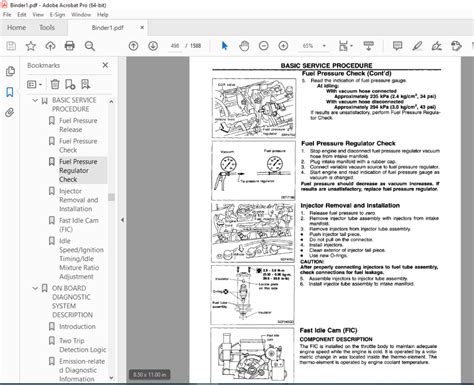Open the View menu
Screen dimensions: 474x385
[x=38, y=15]
